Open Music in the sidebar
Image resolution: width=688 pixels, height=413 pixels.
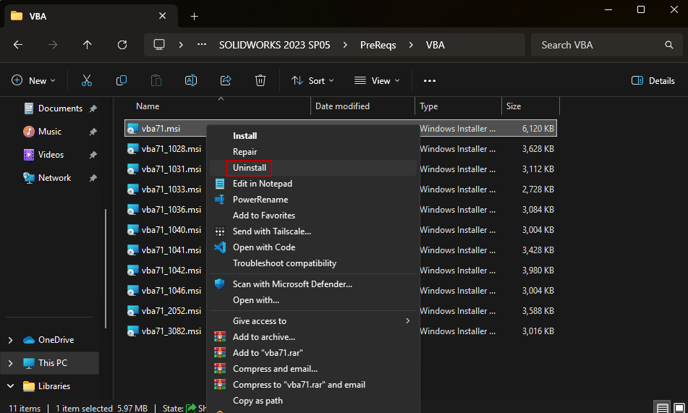pos(50,132)
